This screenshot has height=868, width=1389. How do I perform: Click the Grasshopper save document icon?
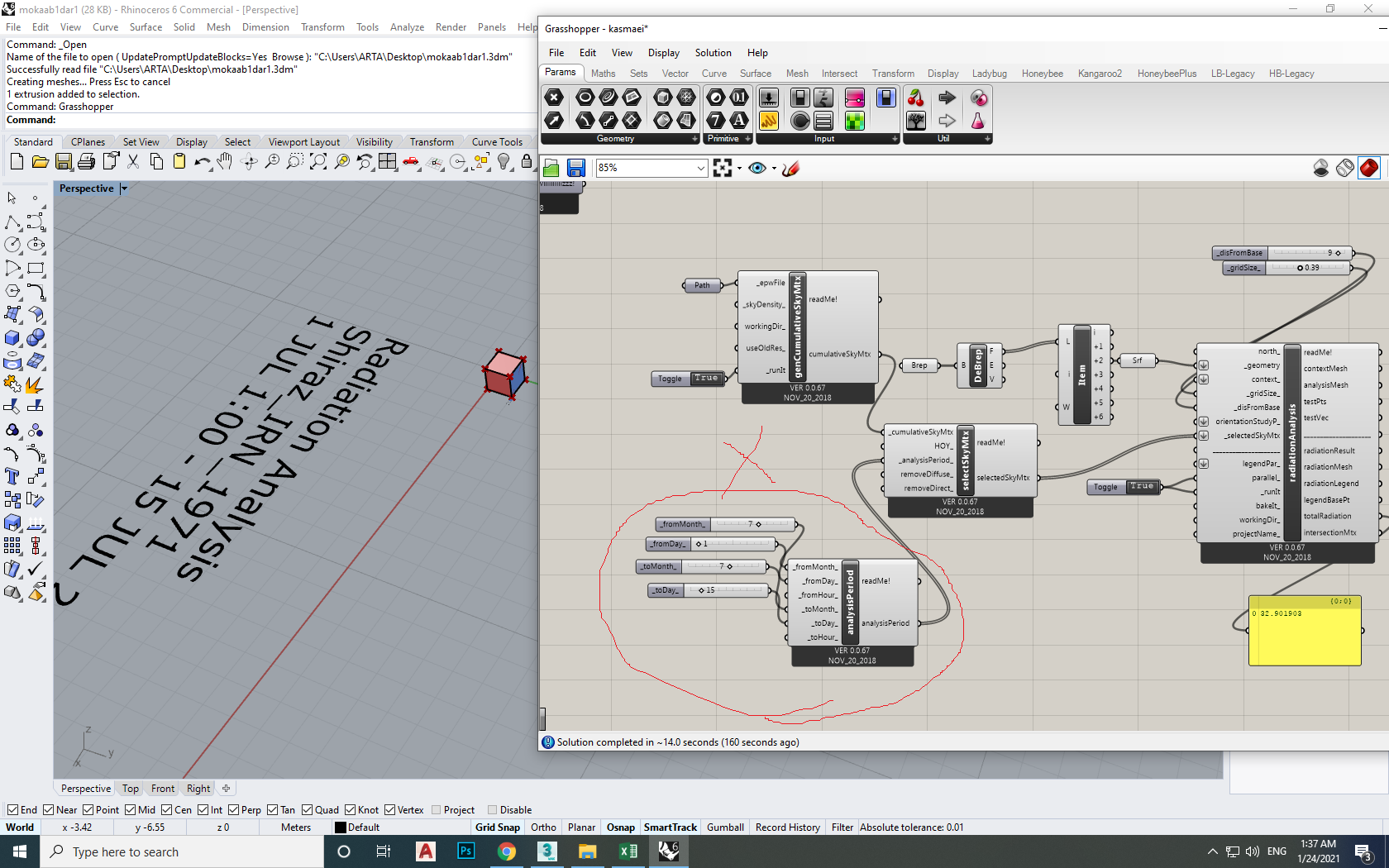576,169
